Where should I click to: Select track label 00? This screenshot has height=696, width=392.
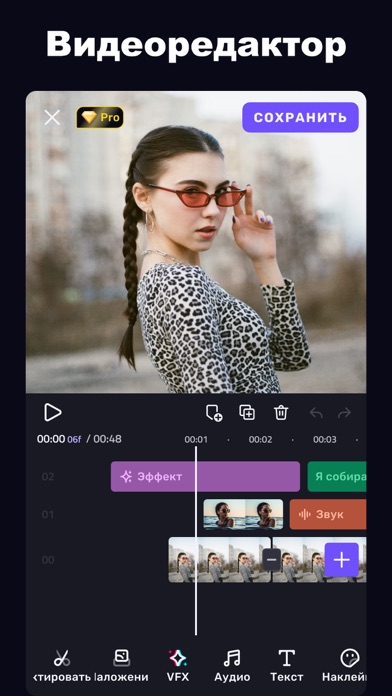[48, 560]
